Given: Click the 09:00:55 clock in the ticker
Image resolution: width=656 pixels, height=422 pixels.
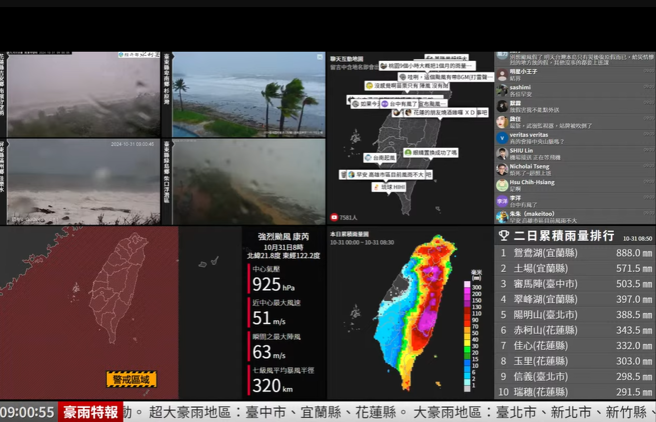Looking at the screenshot, I should tap(28, 412).
